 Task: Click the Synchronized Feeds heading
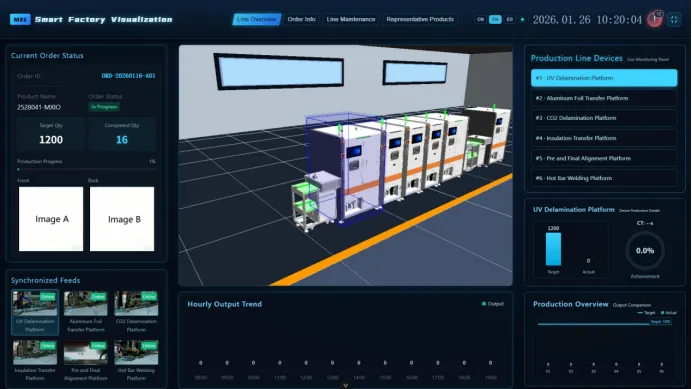click(x=45, y=280)
